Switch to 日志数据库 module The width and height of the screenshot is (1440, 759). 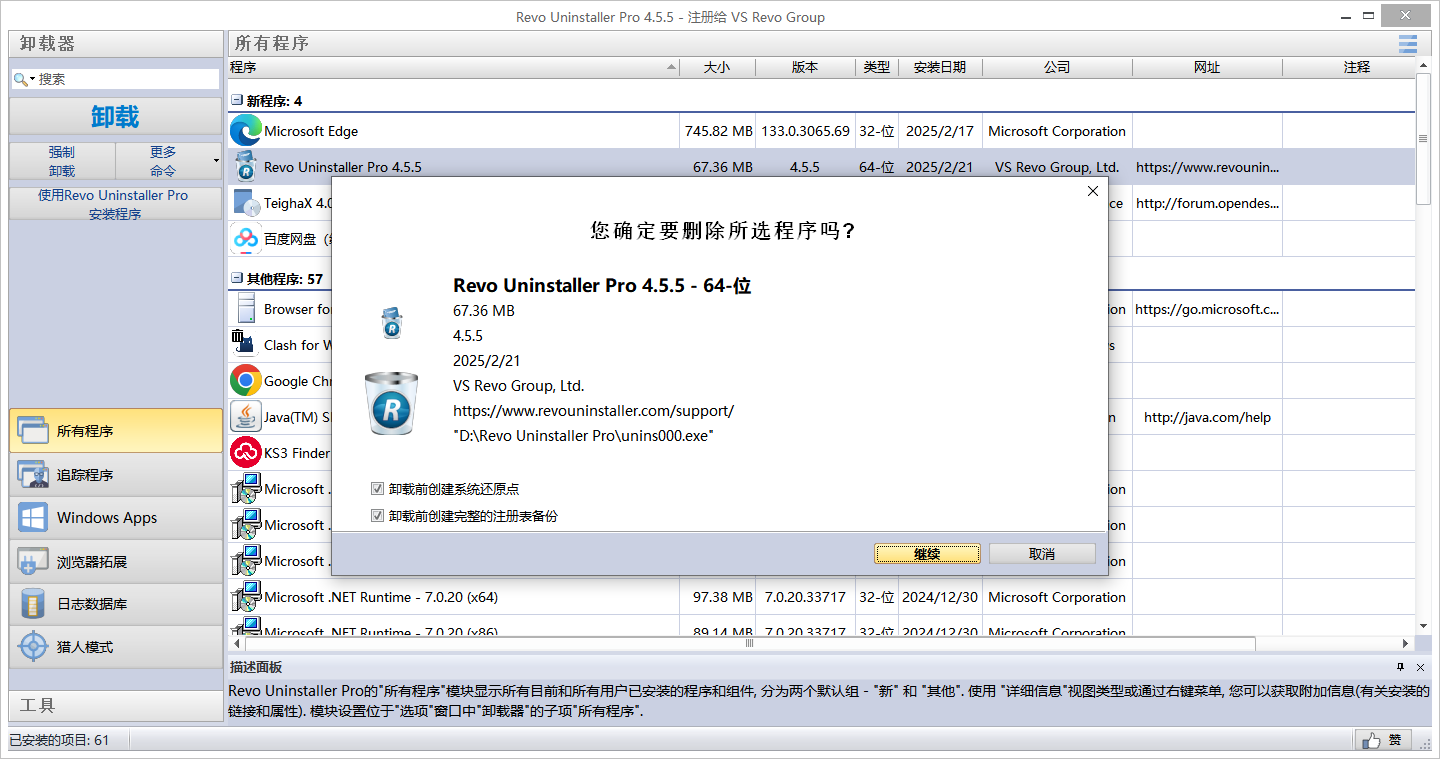coord(116,604)
